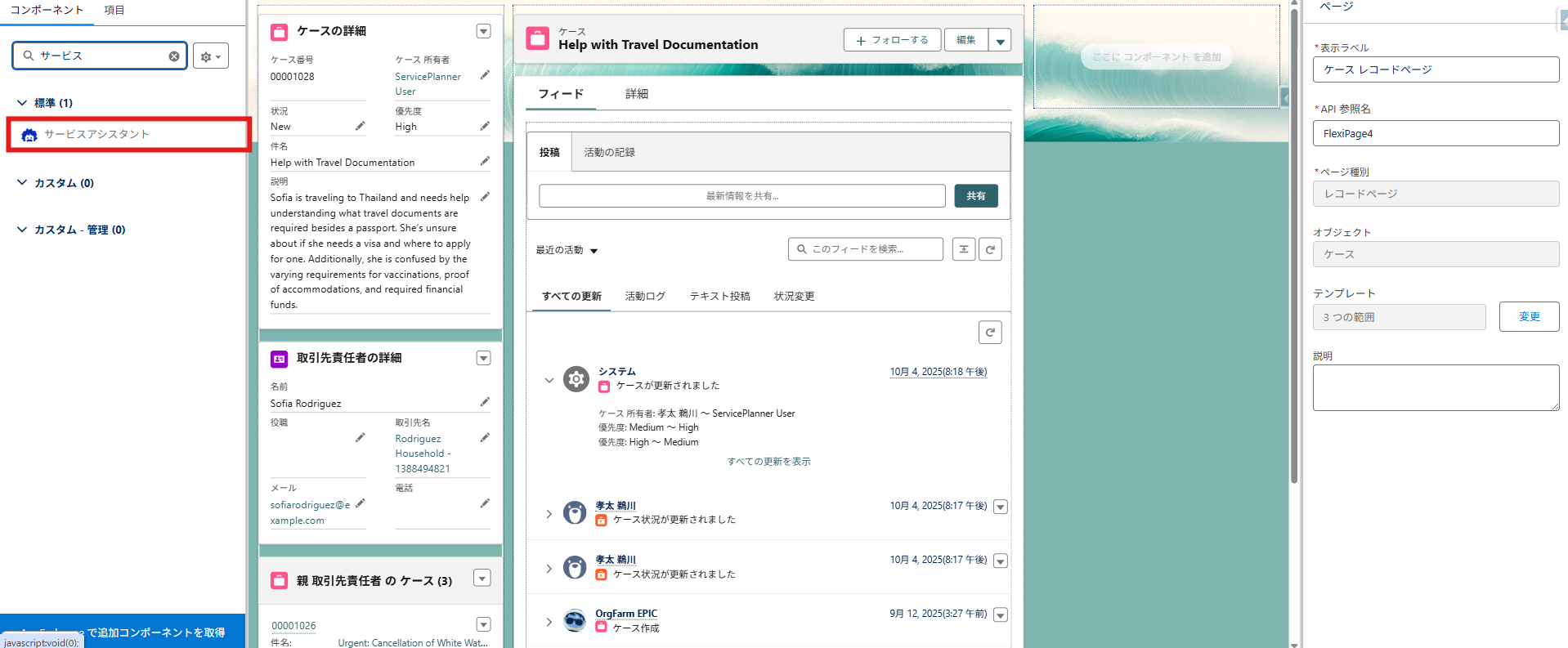Expand the システム feed entry chevron
This screenshot has width=1568, height=648.
(549, 380)
